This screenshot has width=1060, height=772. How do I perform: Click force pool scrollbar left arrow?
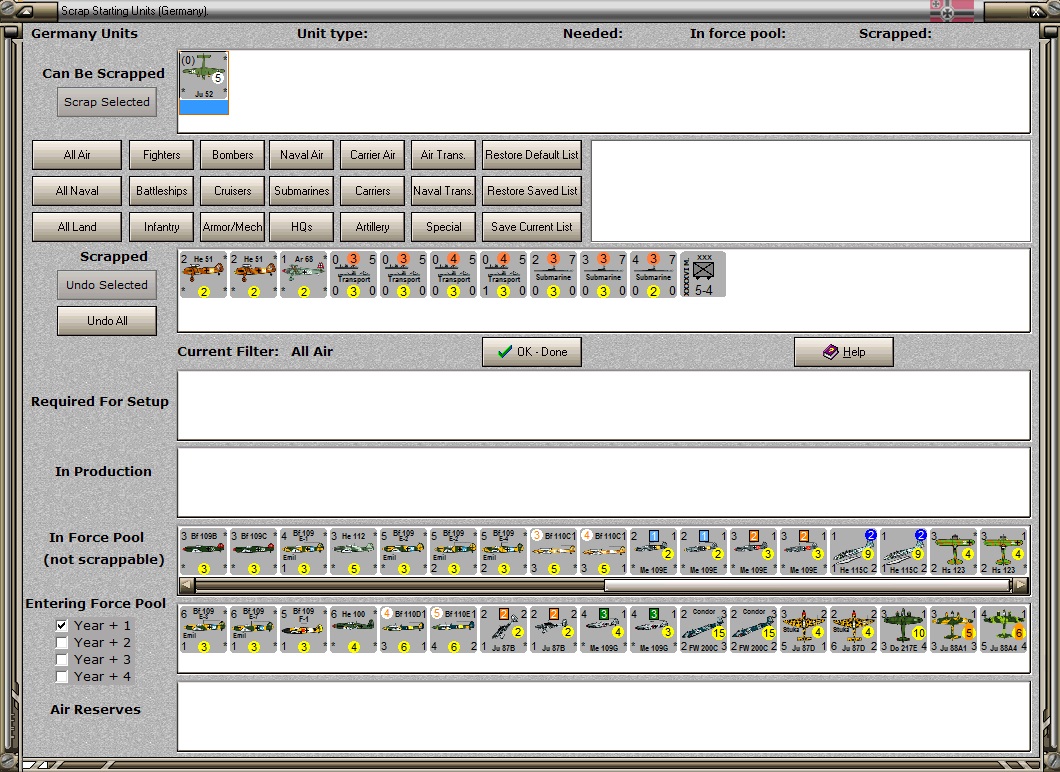[x=187, y=585]
